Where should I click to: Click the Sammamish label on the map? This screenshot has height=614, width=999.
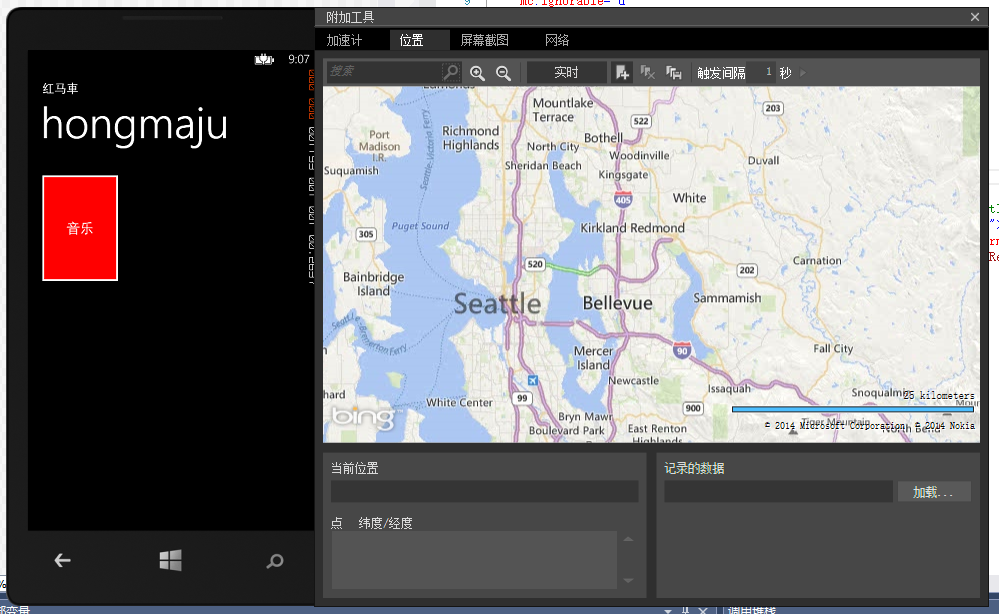(727, 298)
